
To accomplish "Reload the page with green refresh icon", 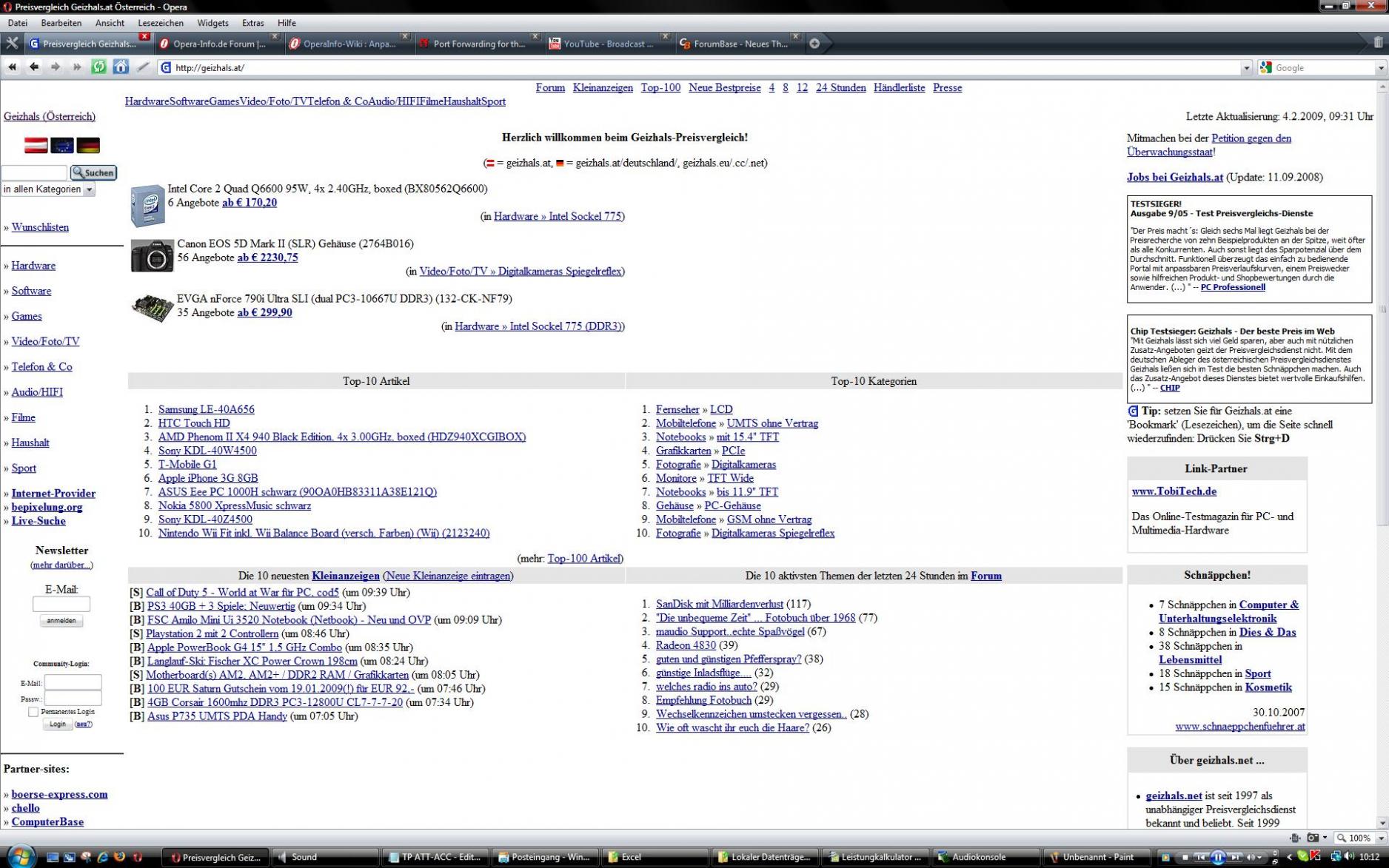I will click(98, 67).
